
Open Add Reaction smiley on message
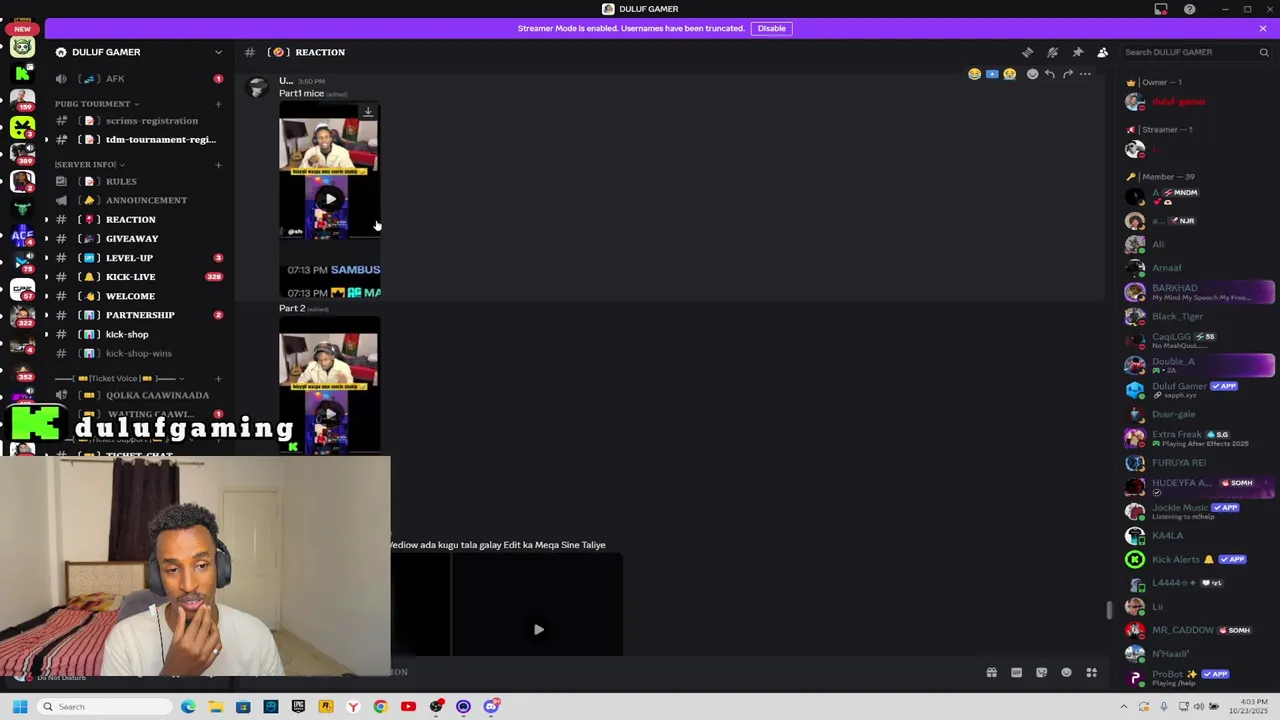tap(1032, 74)
